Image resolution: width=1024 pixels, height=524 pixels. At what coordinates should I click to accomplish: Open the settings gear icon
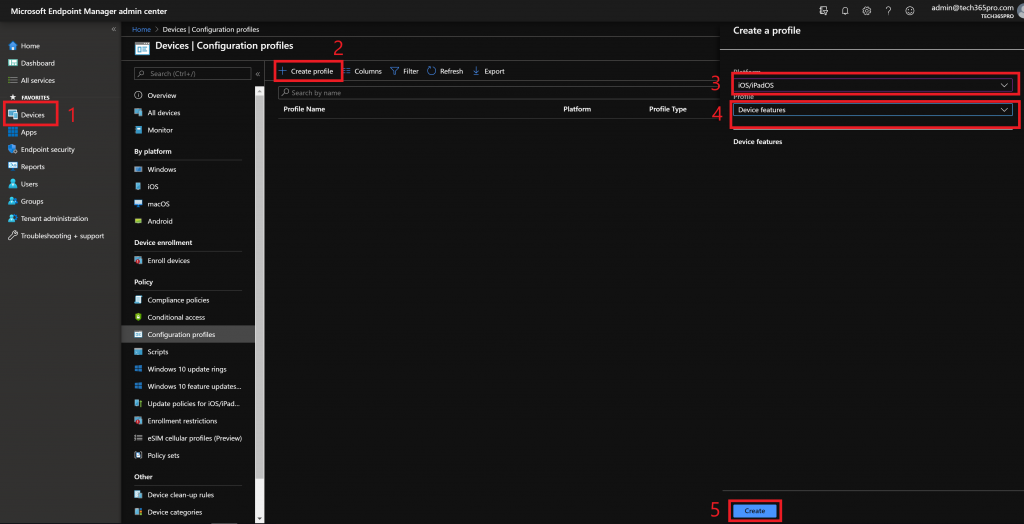tap(866, 10)
